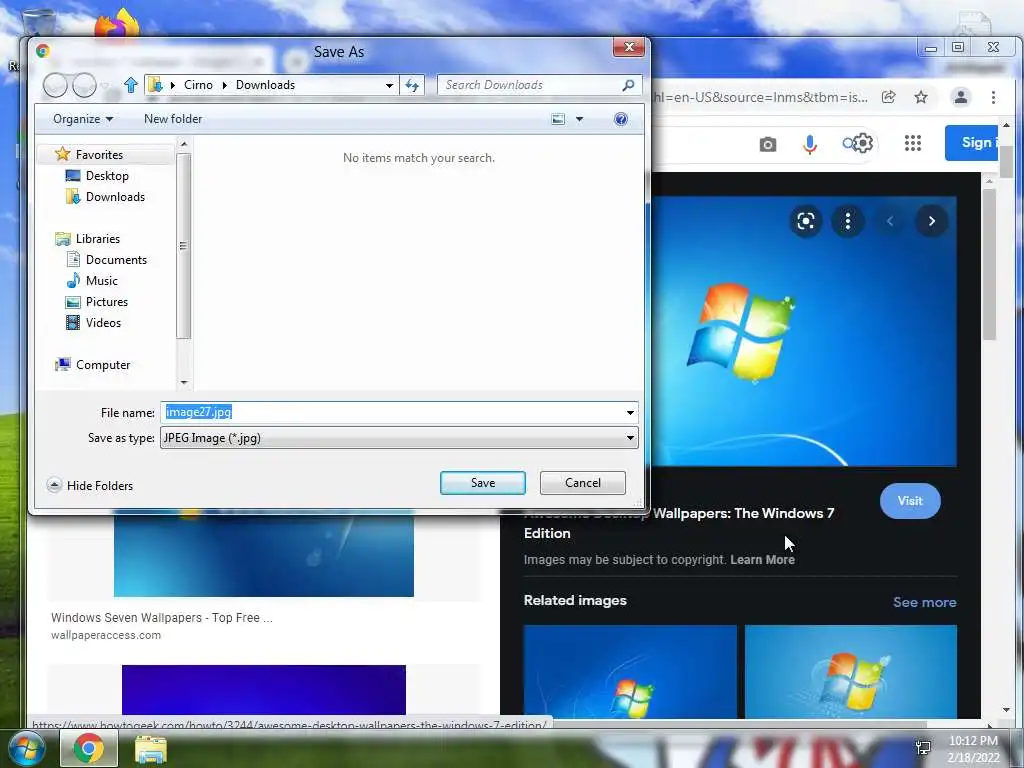
Task: Click the Sign in button in Chrome
Action: click(972, 142)
